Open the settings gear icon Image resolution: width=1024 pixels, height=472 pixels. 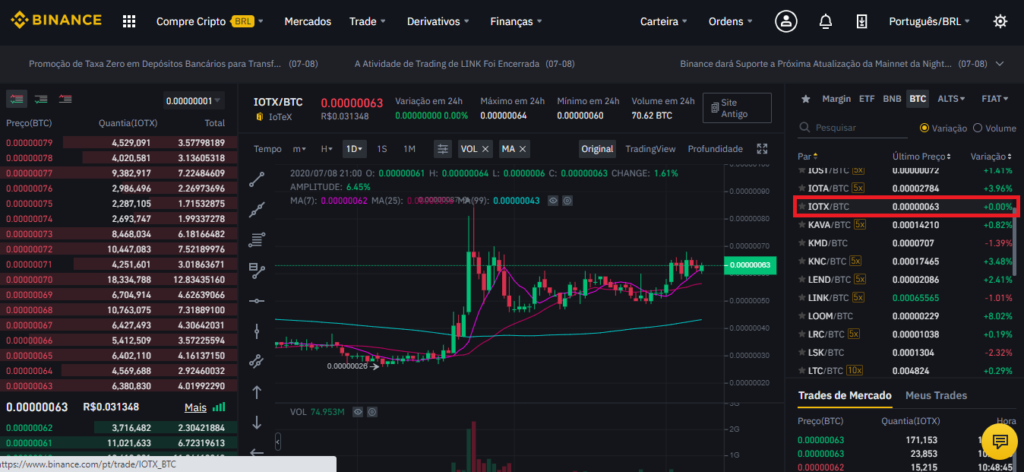click(1000, 21)
